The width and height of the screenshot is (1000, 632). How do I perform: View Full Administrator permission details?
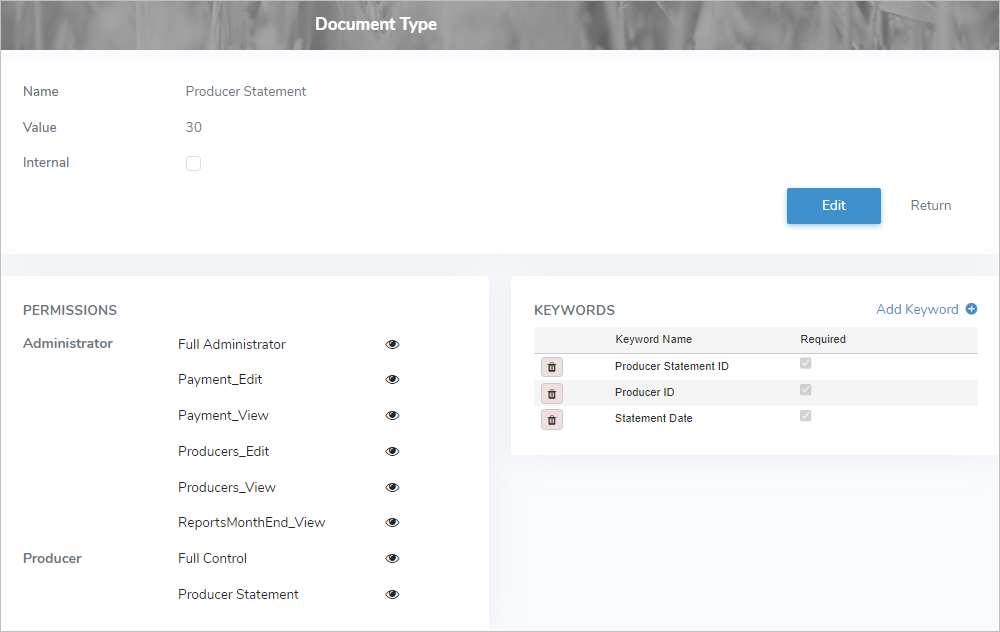pos(392,343)
